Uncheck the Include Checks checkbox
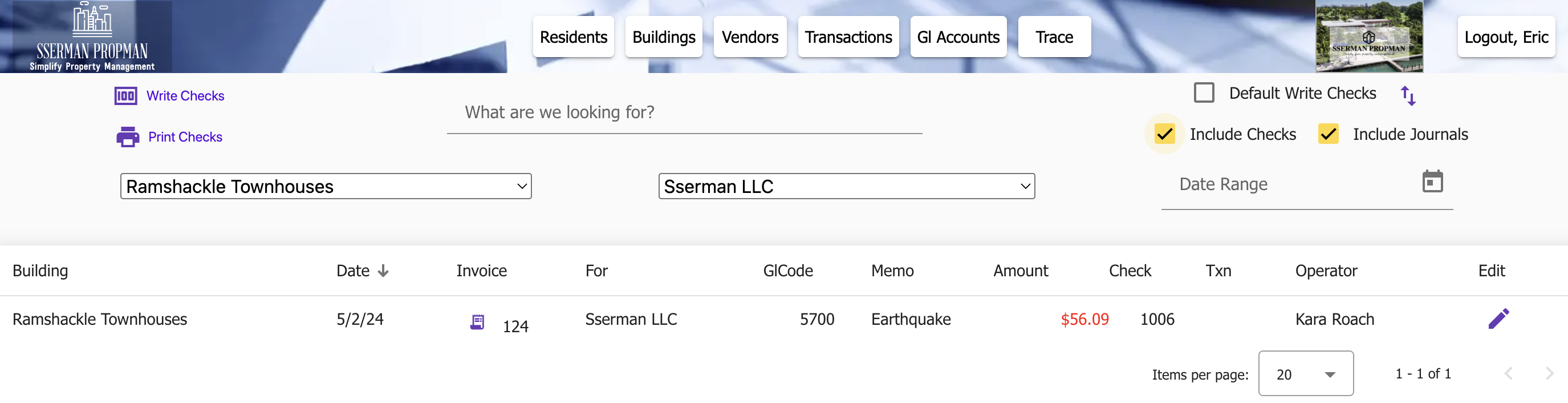This screenshot has width=1568, height=403. click(x=1164, y=134)
